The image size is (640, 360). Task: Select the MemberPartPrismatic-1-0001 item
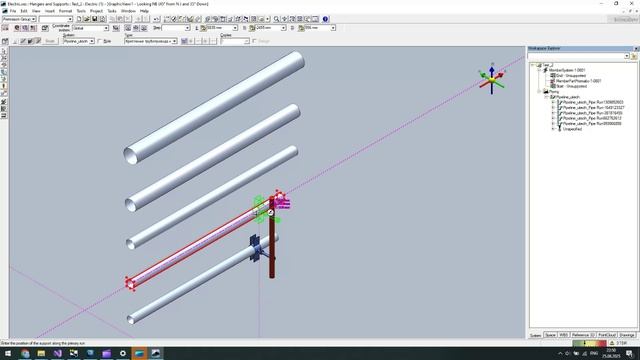[578, 81]
